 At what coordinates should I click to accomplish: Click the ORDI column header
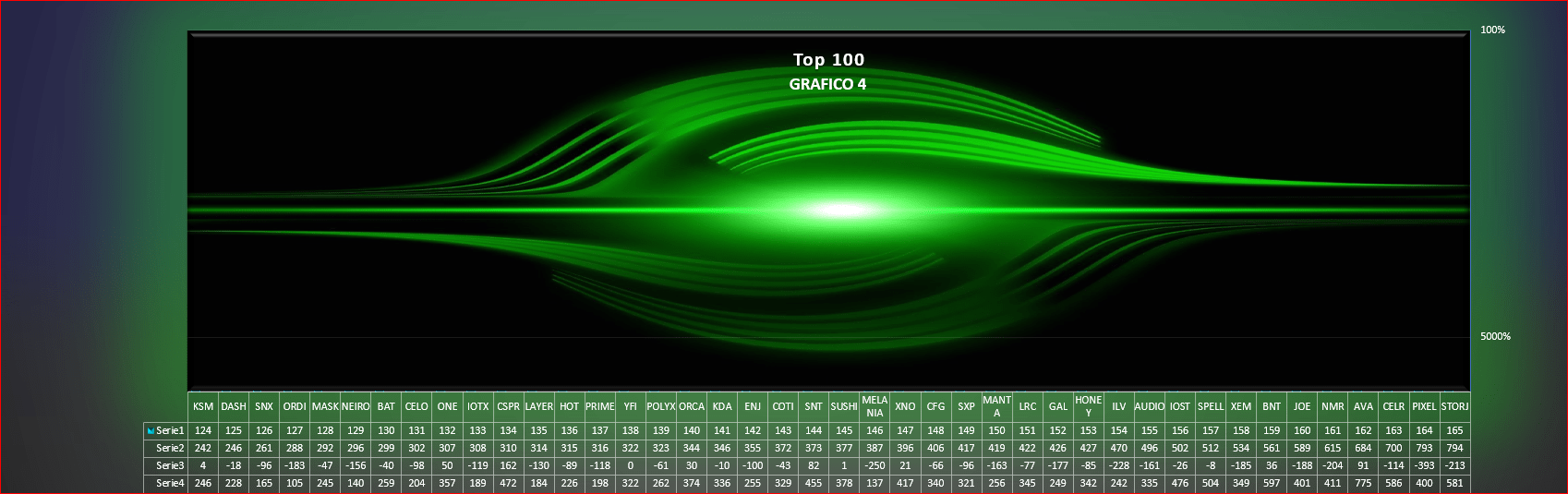coord(295,406)
